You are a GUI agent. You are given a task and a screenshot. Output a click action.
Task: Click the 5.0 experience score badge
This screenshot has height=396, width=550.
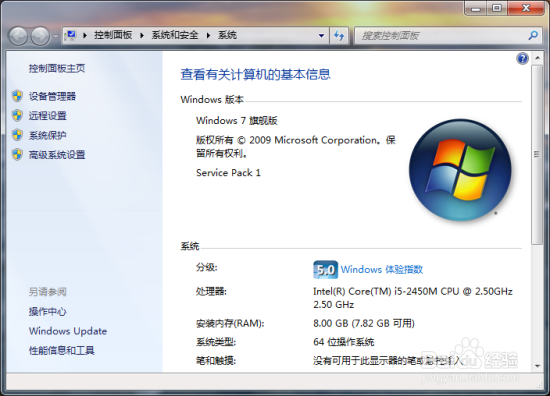tap(326, 270)
